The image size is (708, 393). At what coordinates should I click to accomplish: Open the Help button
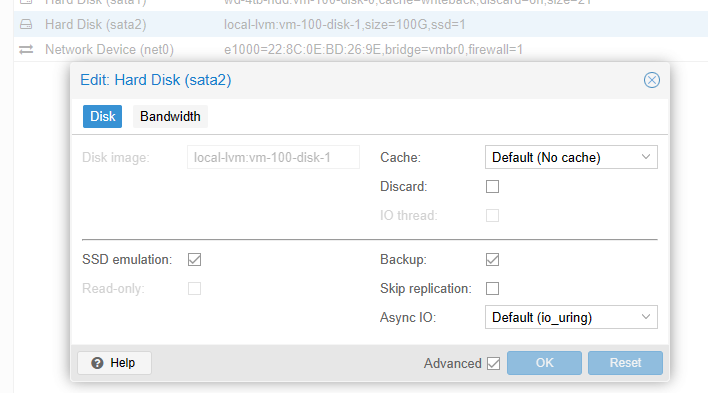click(x=114, y=363)
